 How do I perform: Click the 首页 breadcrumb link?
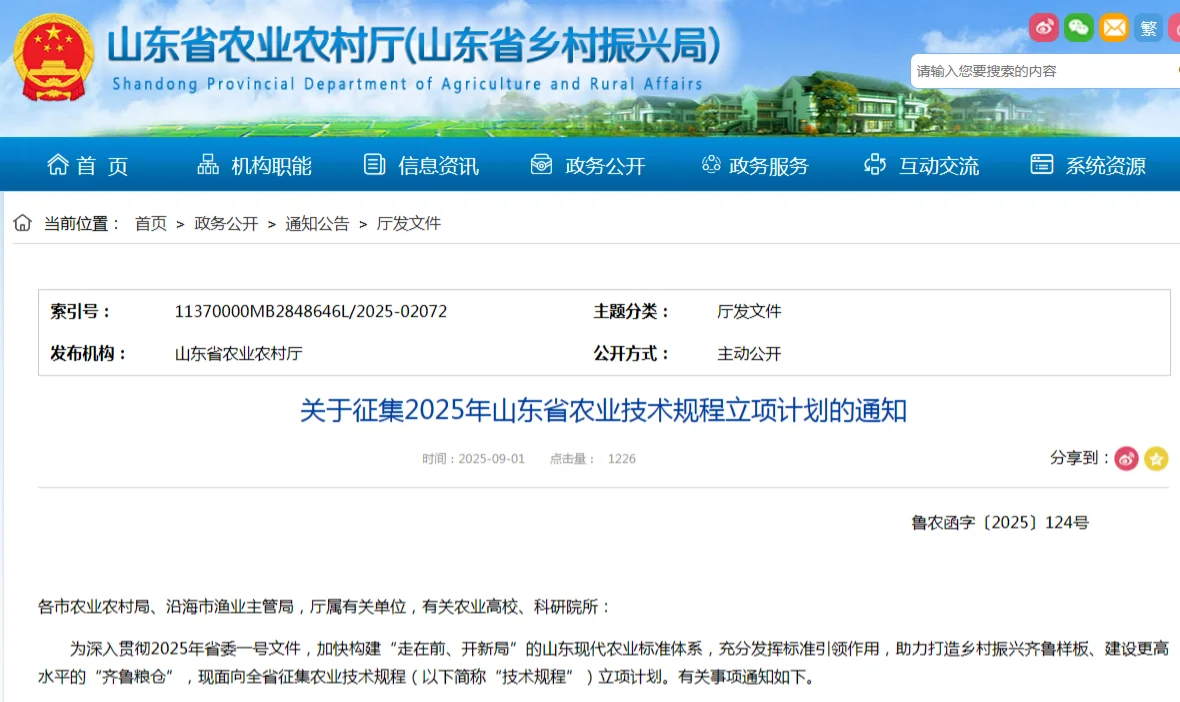pyautogui.click(x=150, y=223)
